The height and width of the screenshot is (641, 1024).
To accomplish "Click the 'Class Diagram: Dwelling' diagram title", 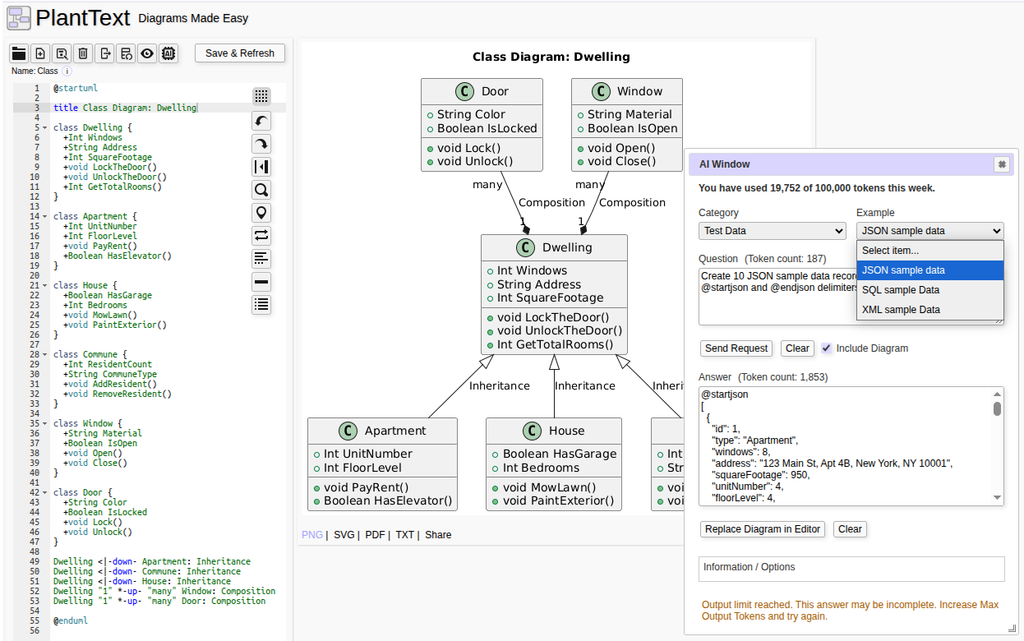I will (551, 57).
